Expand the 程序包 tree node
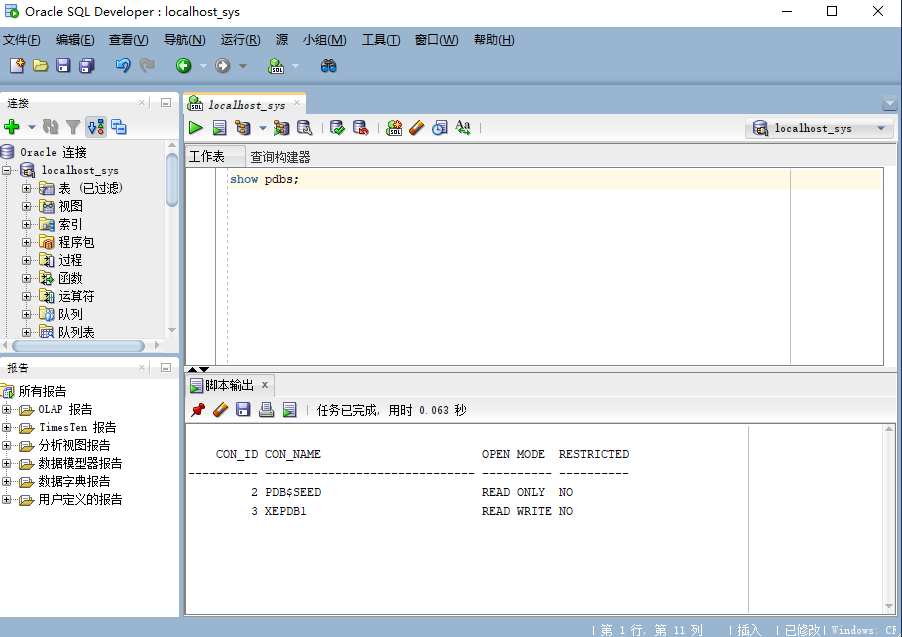Viewport: 902px width, 637px height. 26,242
